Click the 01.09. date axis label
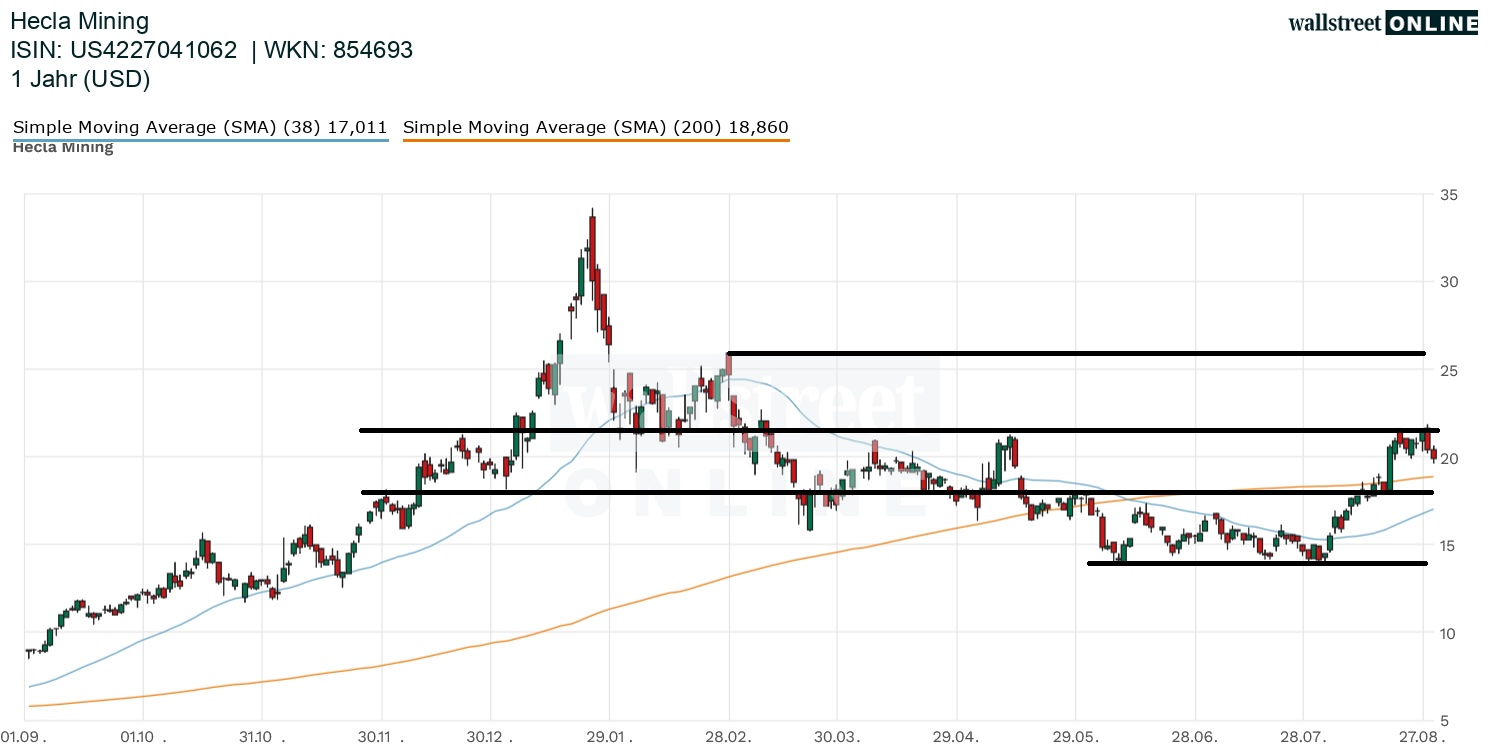The width and height of the screenshot is (1490, 745). tap(24, 735)
